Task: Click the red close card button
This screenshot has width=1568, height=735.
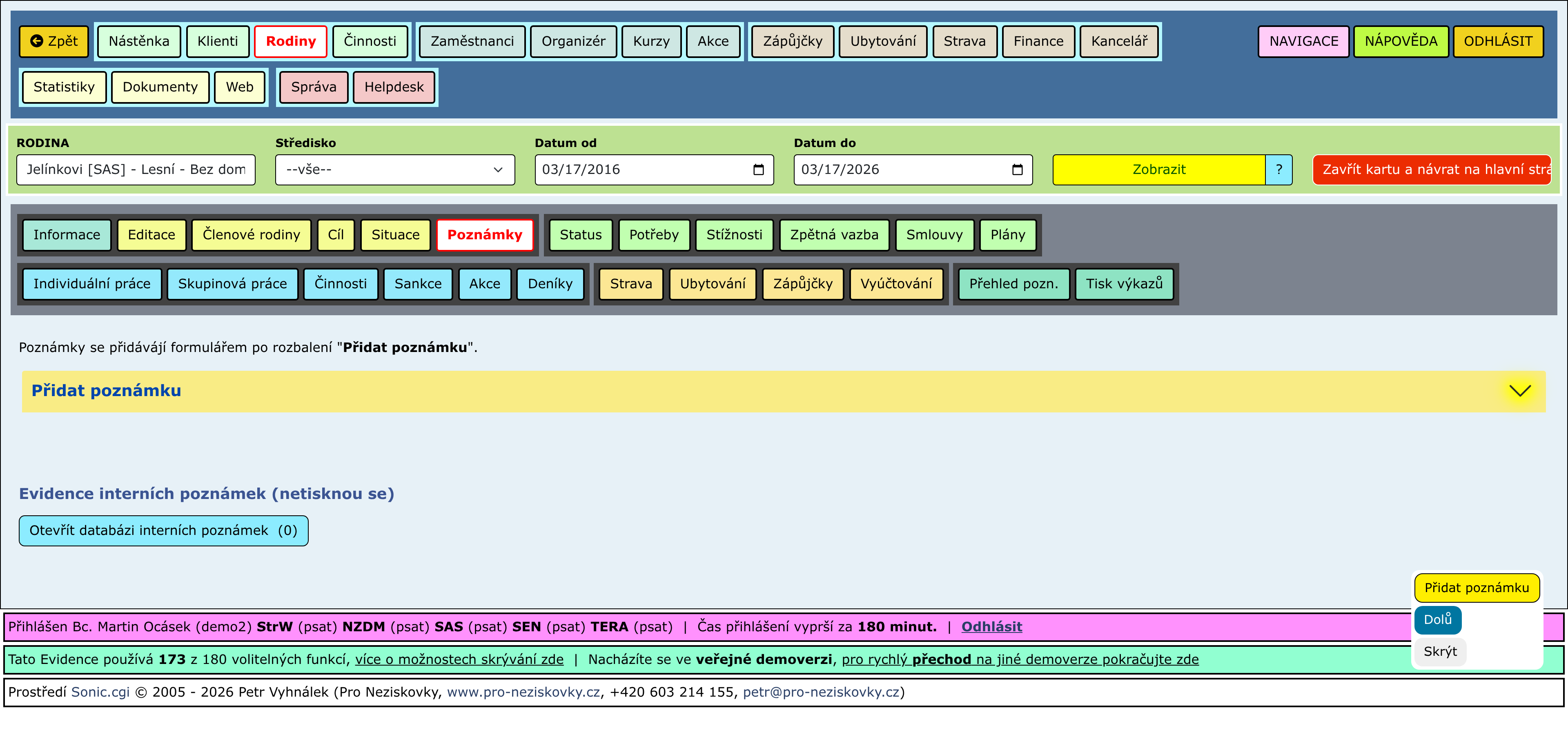Action: pyautogui.click(x=1431, y=170)
